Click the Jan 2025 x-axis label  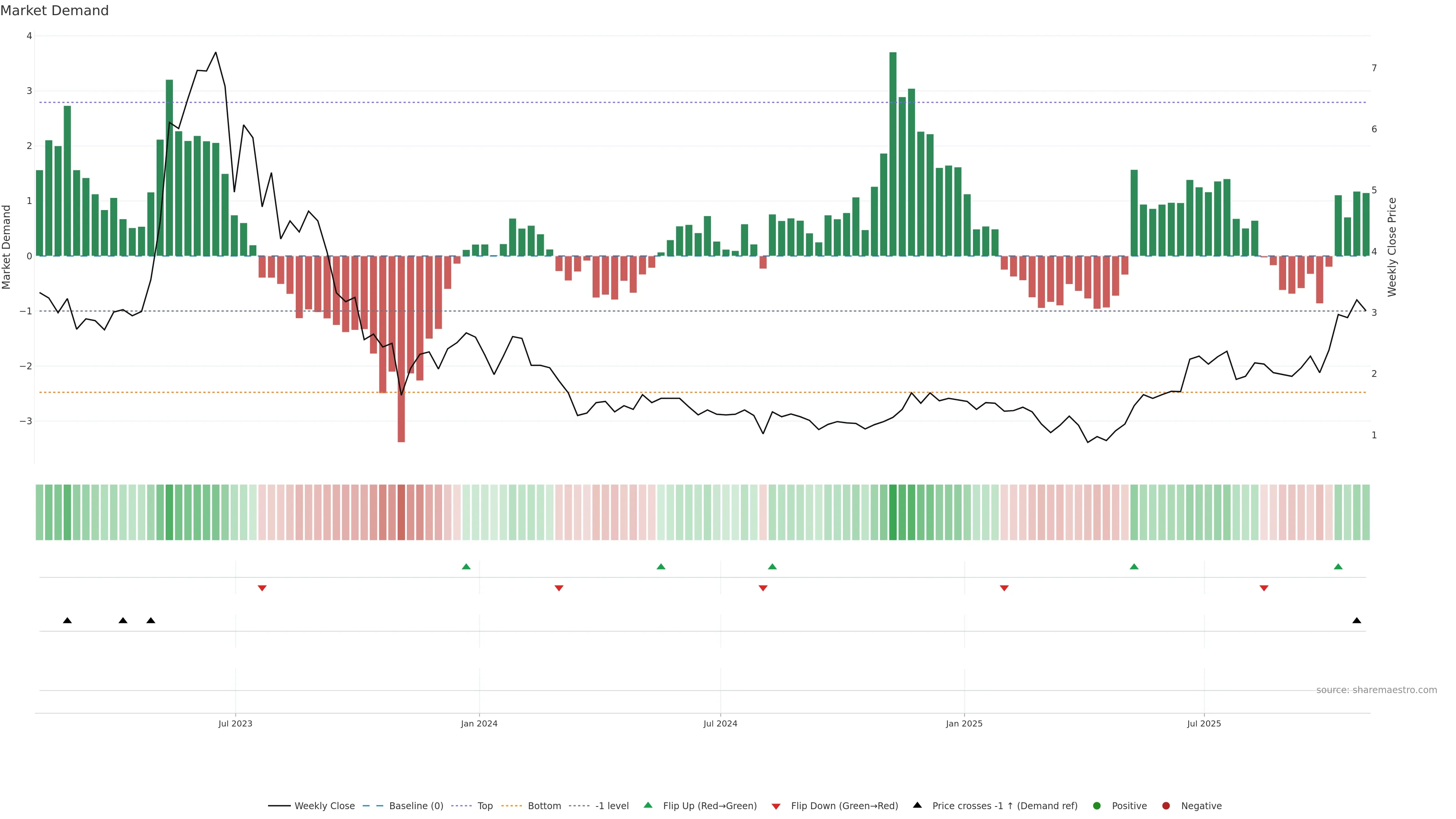964,724
